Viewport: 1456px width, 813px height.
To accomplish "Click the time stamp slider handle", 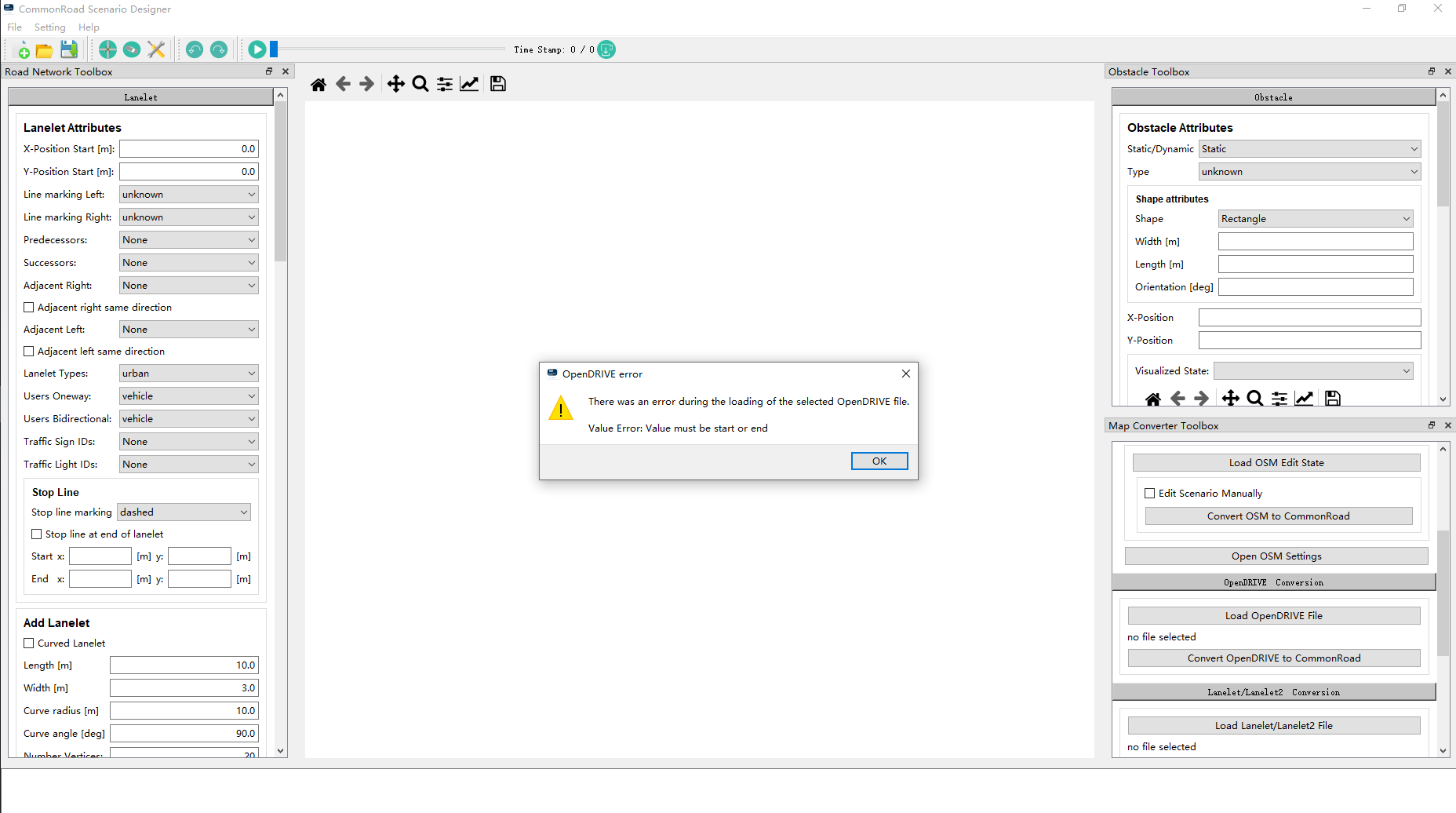I will pos(274,50).
